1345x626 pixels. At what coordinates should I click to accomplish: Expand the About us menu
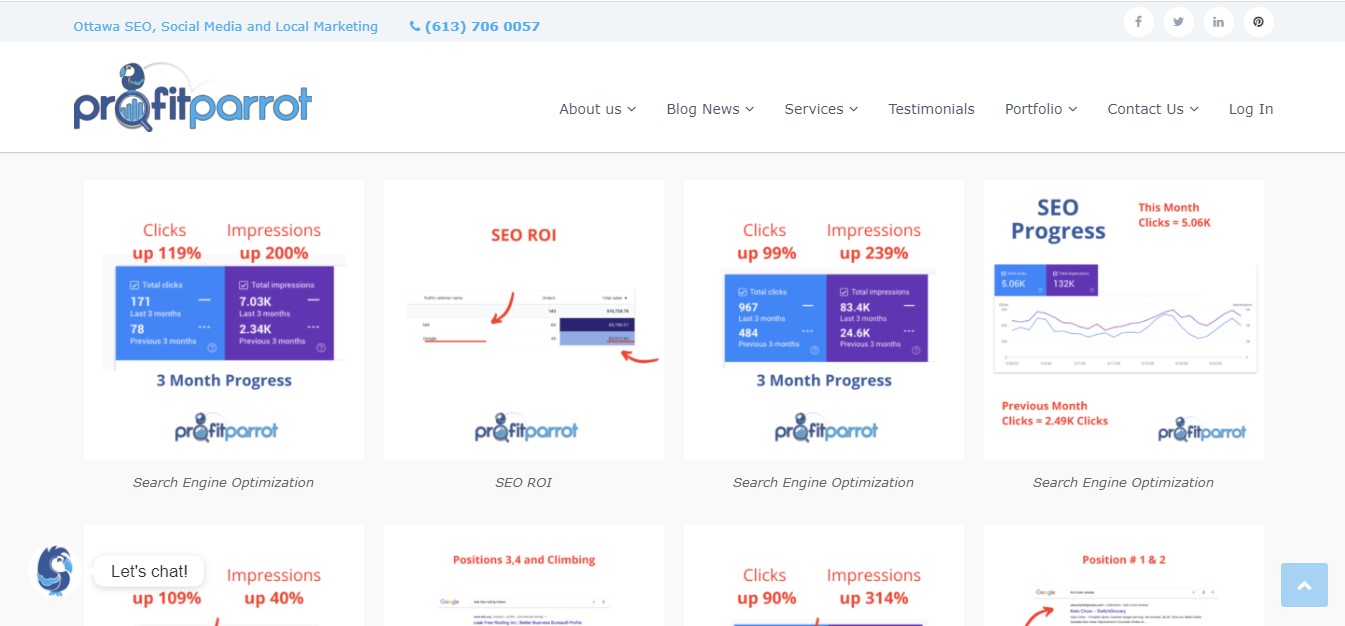tap(597, 109)
